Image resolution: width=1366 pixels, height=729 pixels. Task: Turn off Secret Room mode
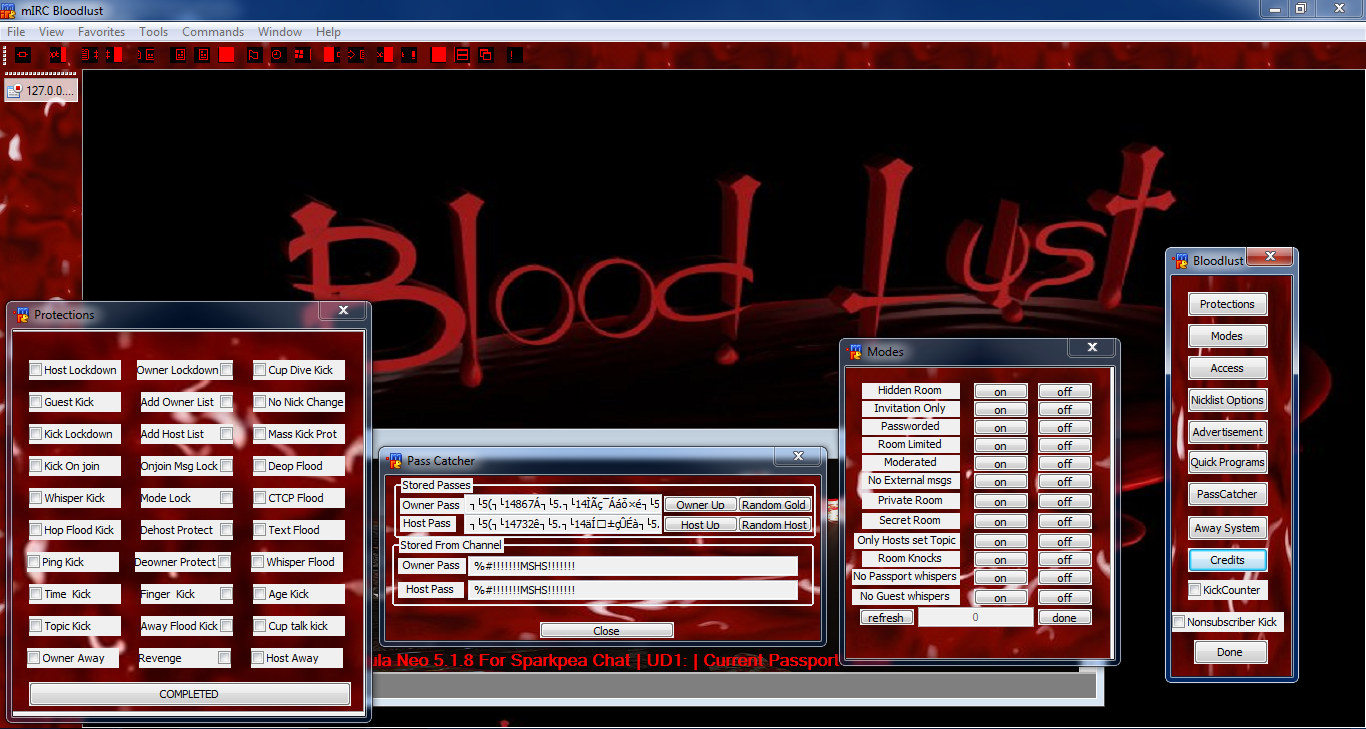(x=1064, y=522)
